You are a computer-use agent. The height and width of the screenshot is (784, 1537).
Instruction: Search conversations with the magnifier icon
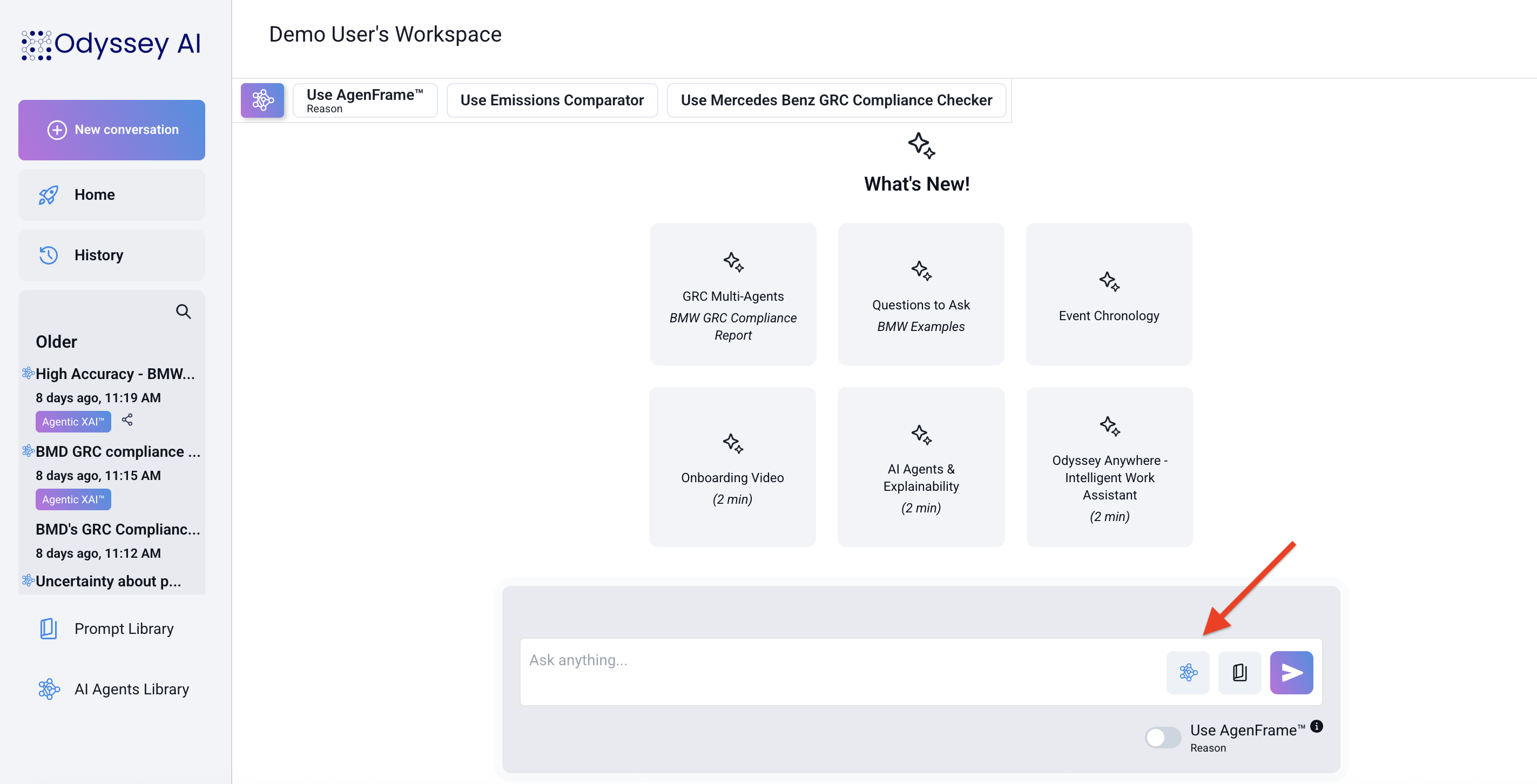183,312
